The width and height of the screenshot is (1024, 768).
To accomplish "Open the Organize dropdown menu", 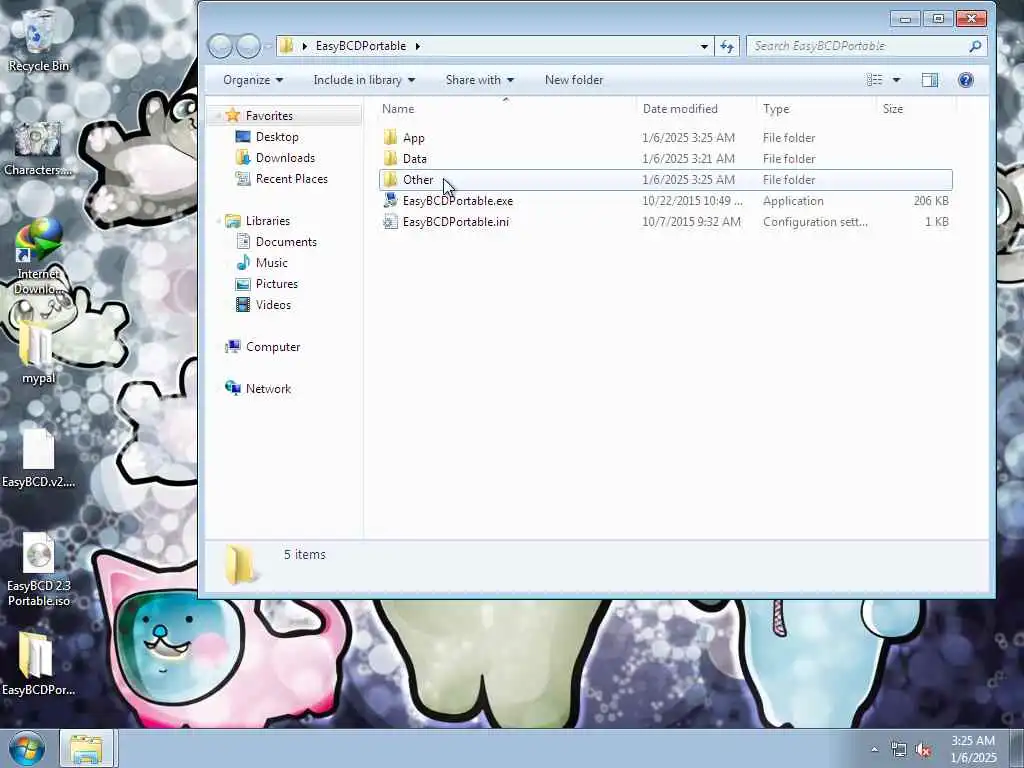I will pos(253,80).
